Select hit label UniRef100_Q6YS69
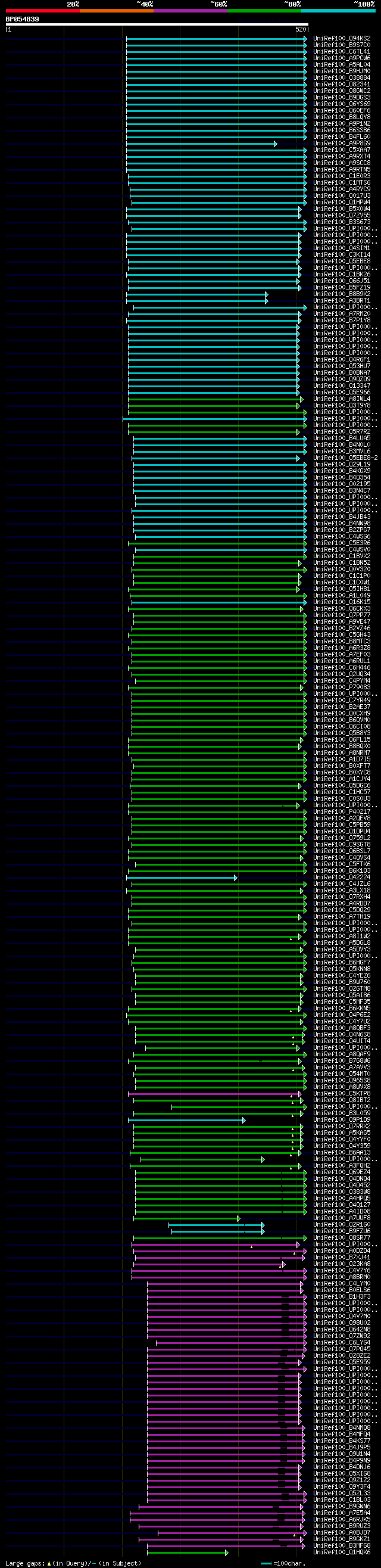381x1568 pixels. click(342, 104)
